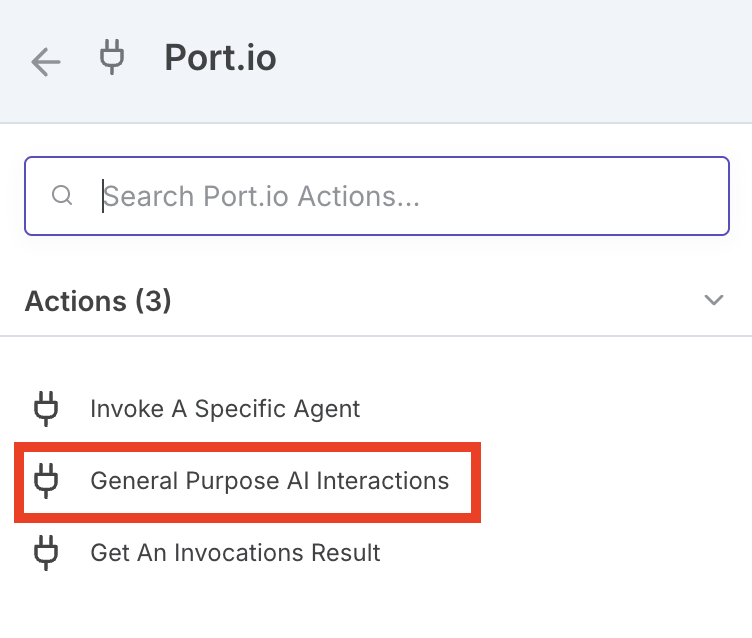Click plug icon beside Invoke A Specific Agent

click(46, 408)
